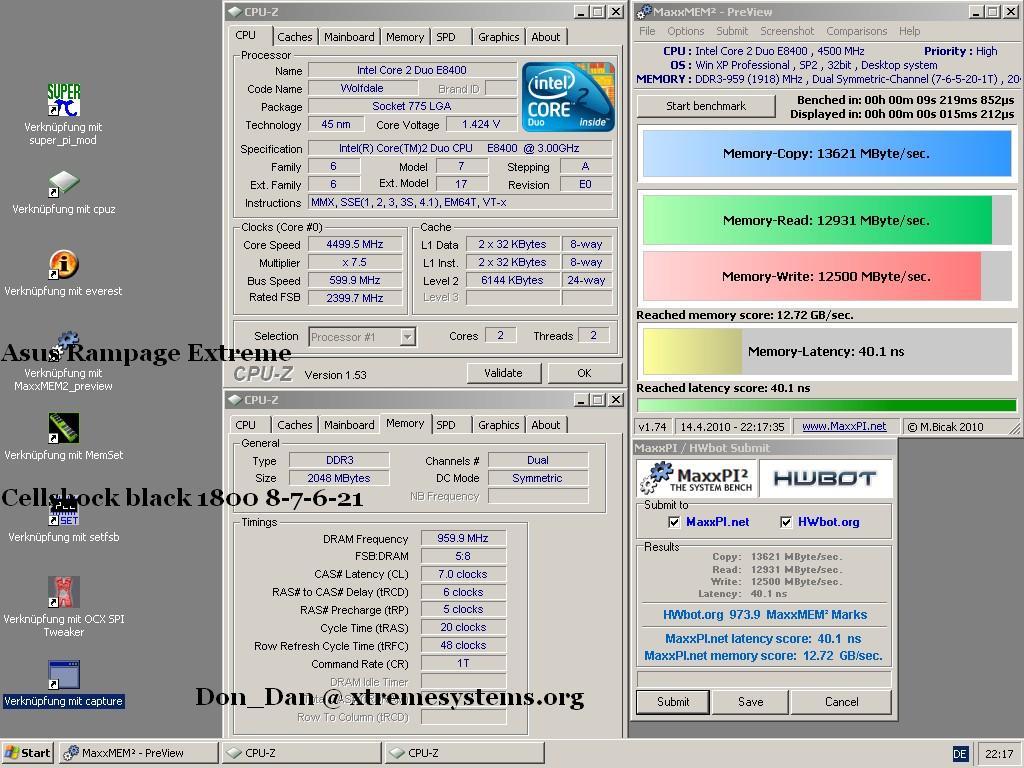Click the Start benchmark button
This screenshot has width=1024, height=768.
point(706,106)
